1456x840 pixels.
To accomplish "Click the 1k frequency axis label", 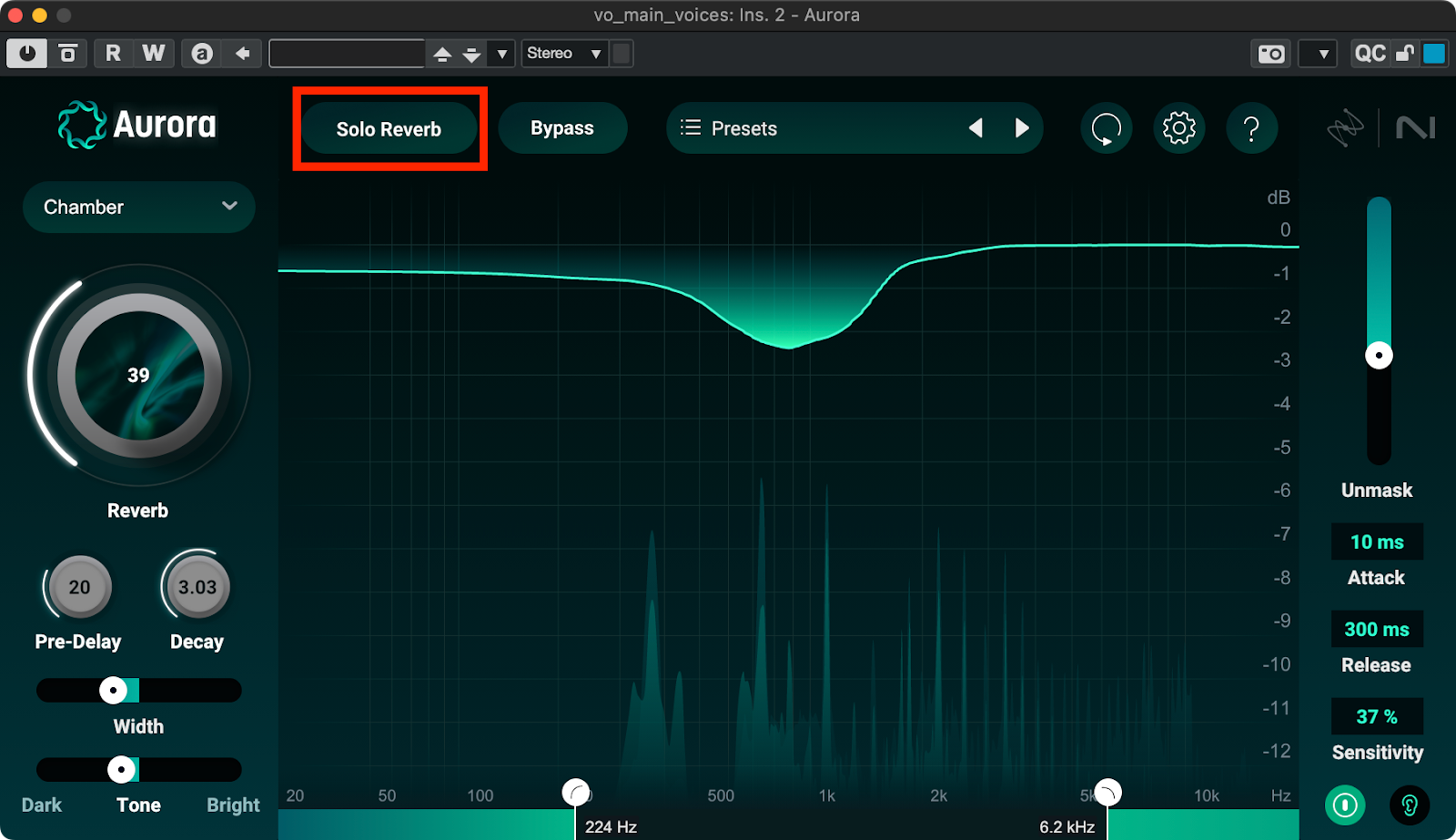I will pyautogui.click(x=826, y=795).
